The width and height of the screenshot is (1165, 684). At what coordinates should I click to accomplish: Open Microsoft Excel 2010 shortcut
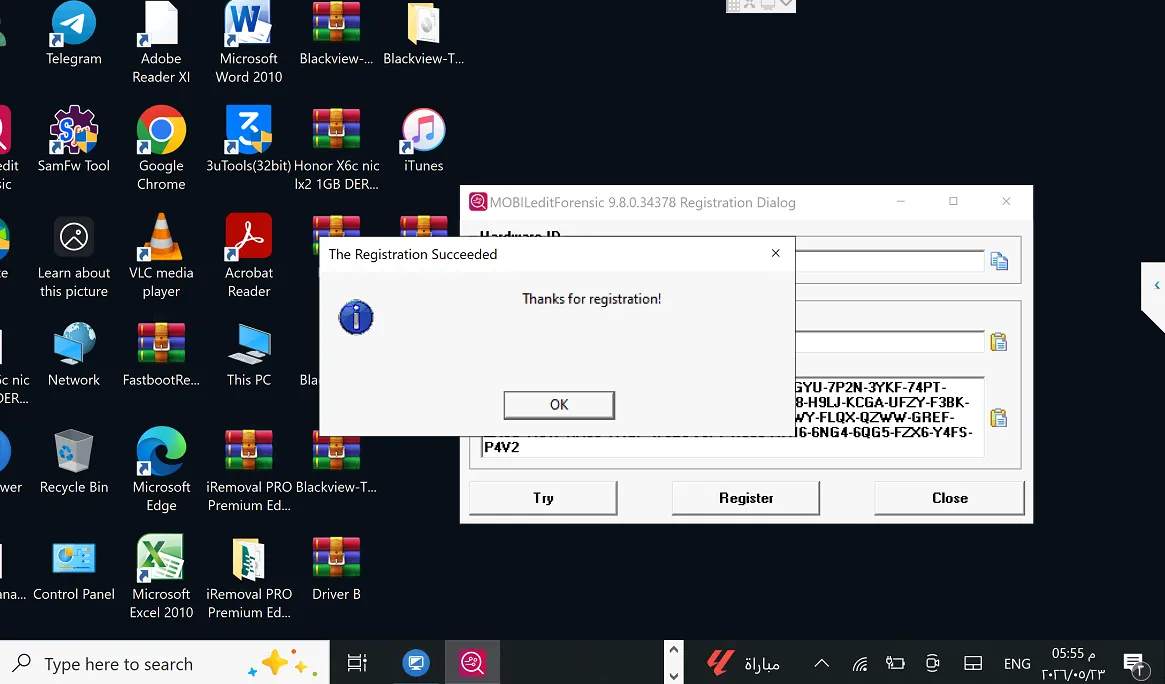(161, 577)
